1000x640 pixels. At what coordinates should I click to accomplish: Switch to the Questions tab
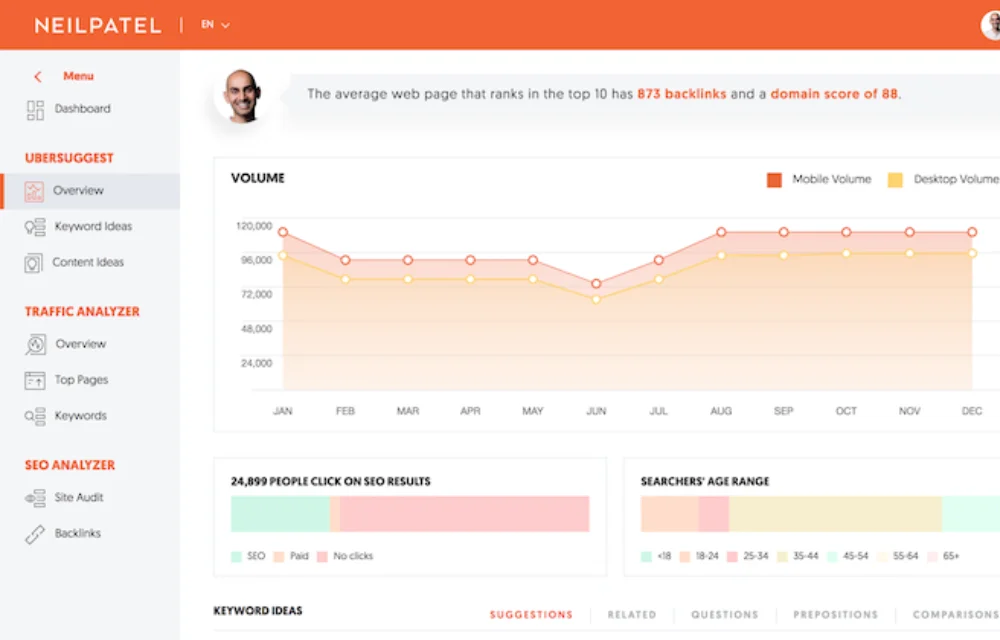[x=724, y=615]
